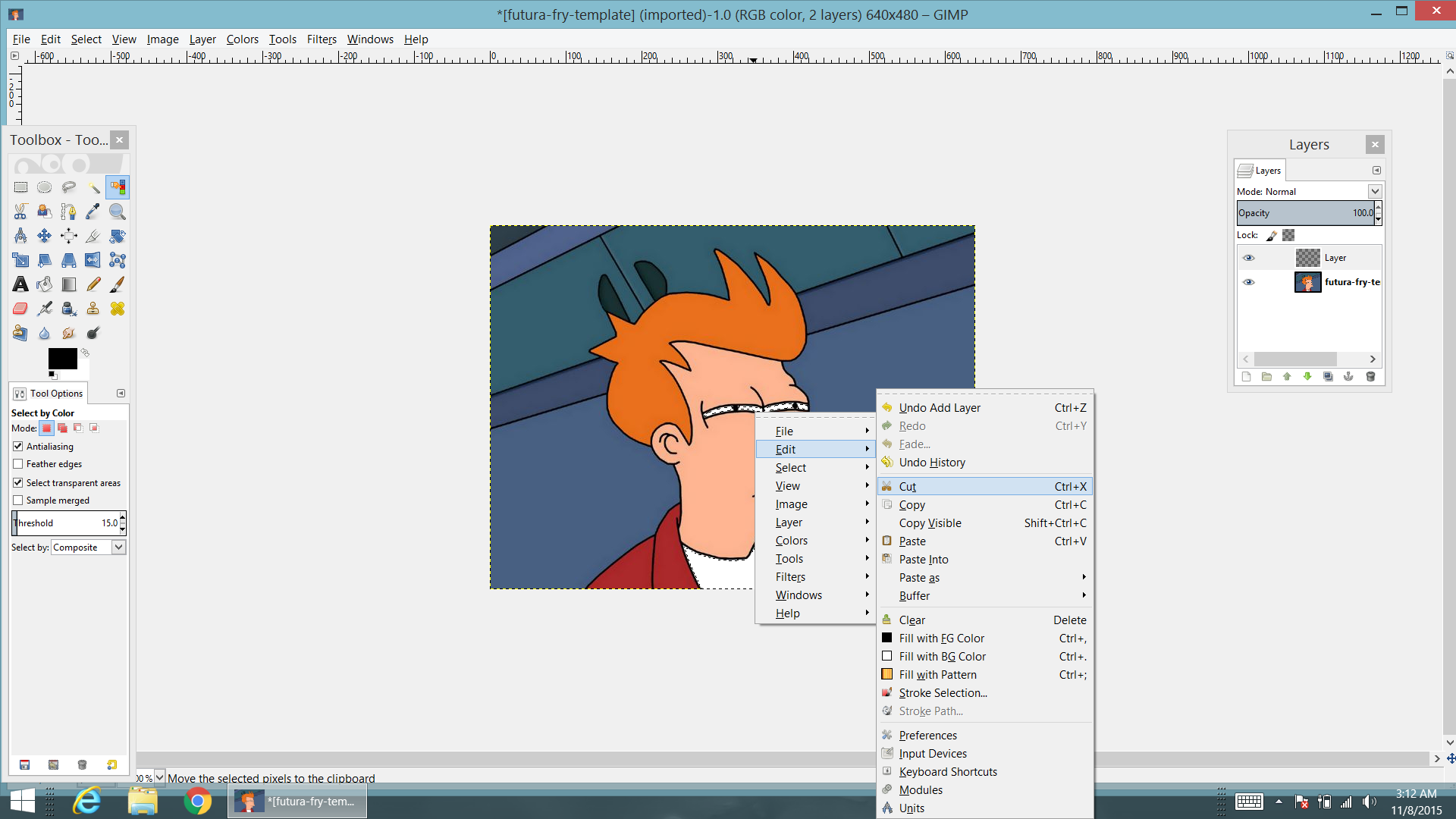Expand the Buffer submenu

click(x=985, y=596)
